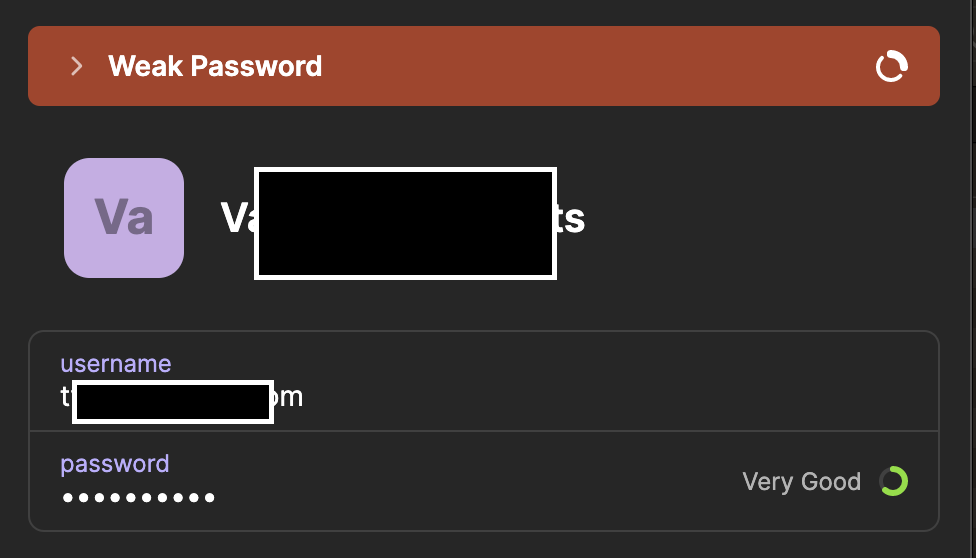976x558 pixels.
Task: Expand the Weak Password banner chevron
Action: pyautogui.click(x=76, y=67)
